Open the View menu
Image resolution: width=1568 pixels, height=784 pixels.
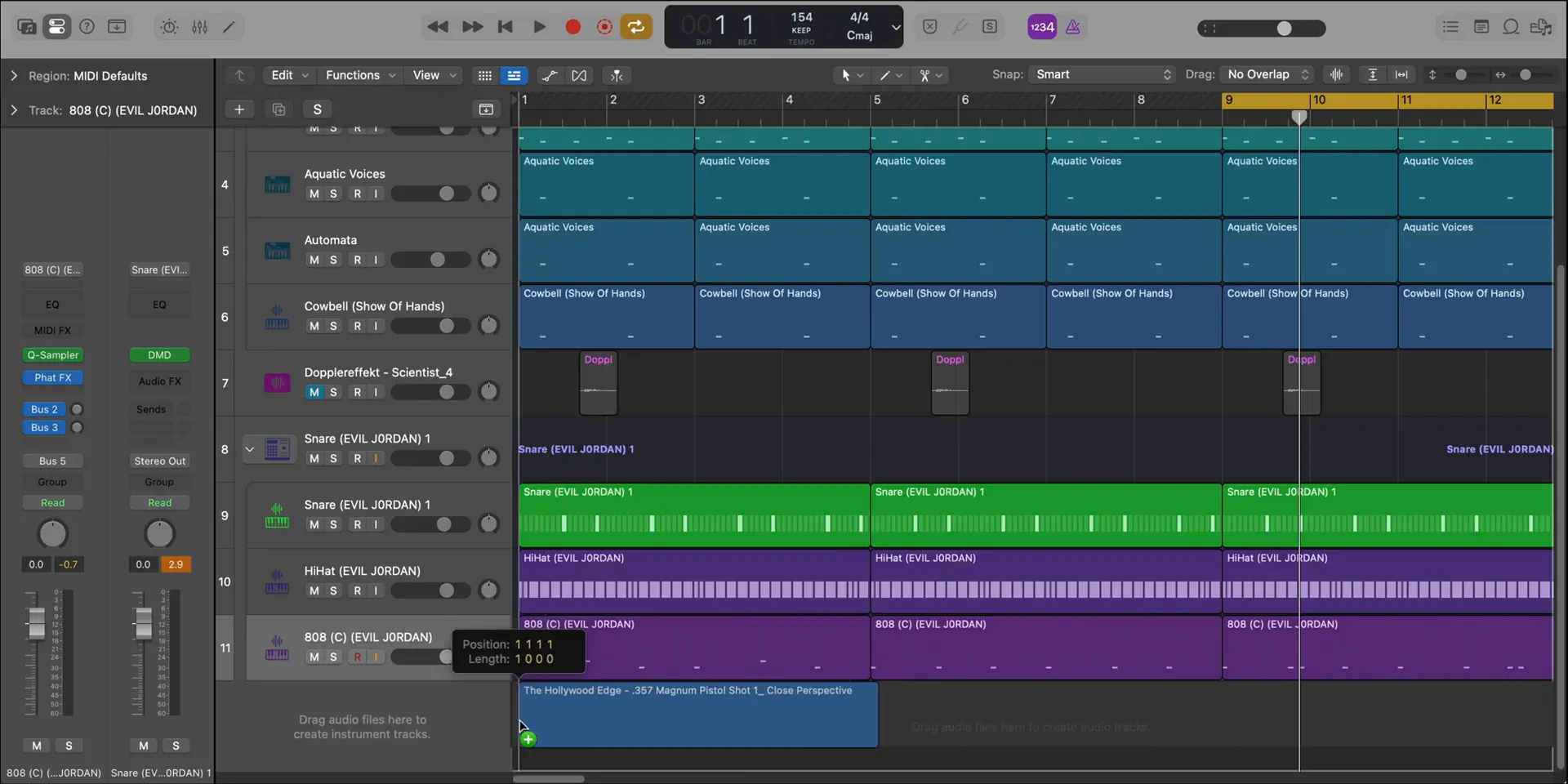pos(434,75)
